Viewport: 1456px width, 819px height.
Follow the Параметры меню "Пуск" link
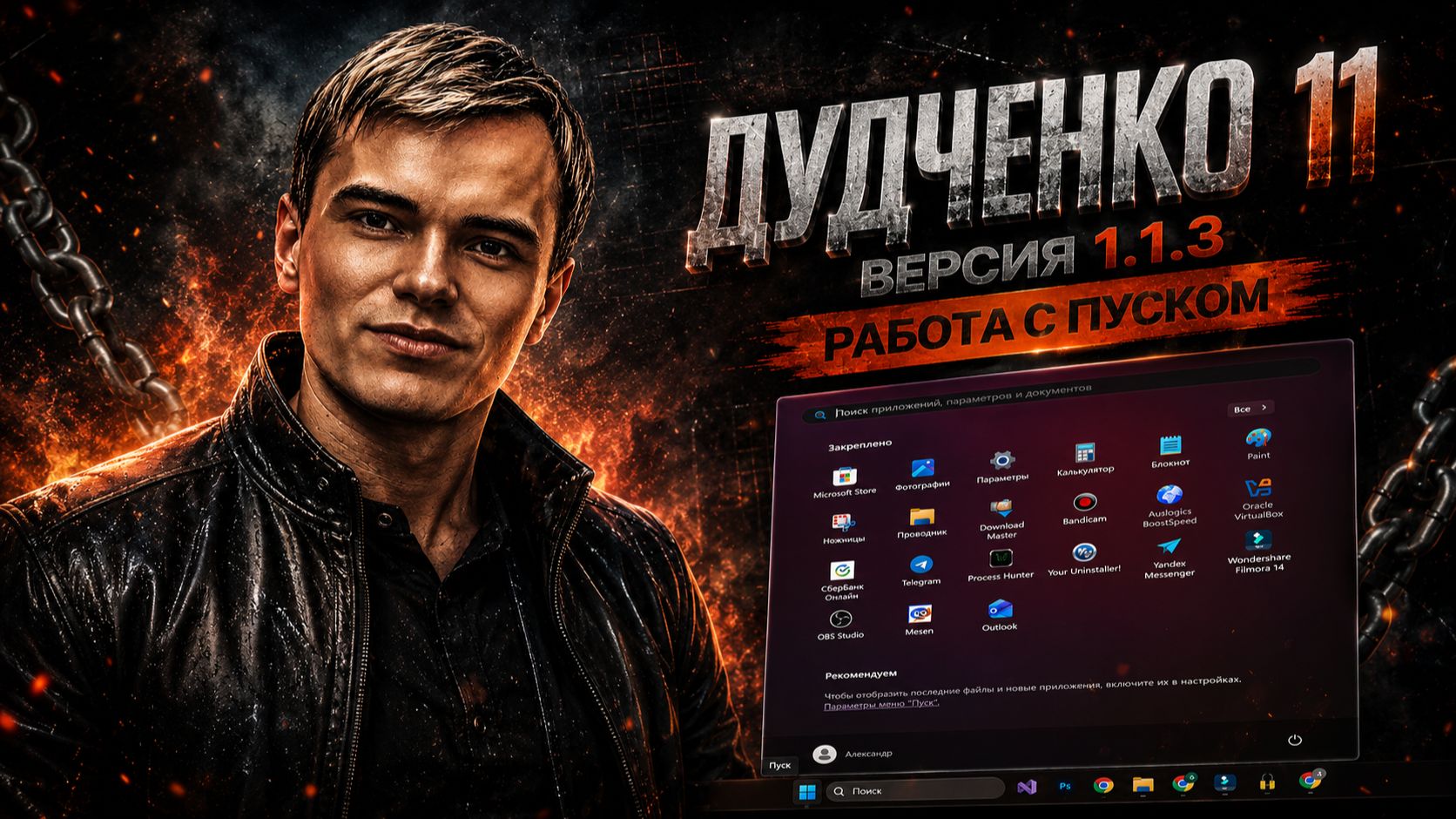(880, 705)
